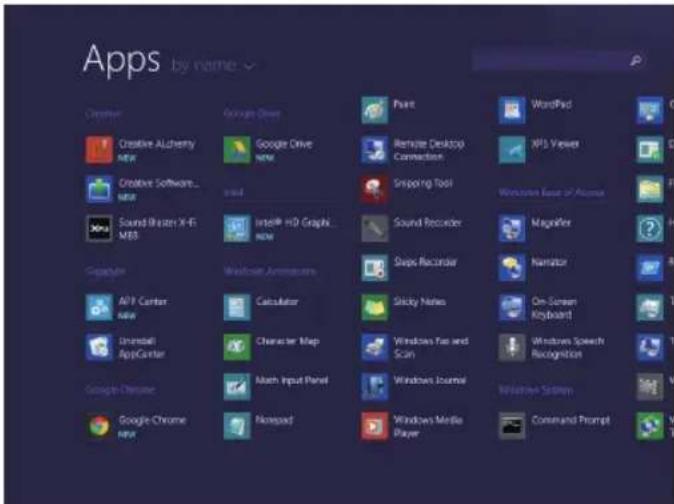Click the 'Steps Recorder' label text
The width and height of the screenshot is (674, 504).
pos(425,262)
